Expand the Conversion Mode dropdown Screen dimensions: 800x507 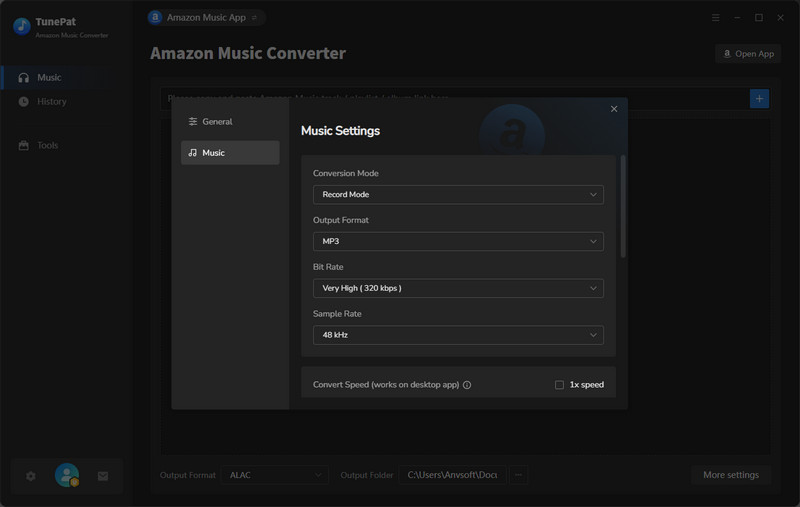coord(458,194)
